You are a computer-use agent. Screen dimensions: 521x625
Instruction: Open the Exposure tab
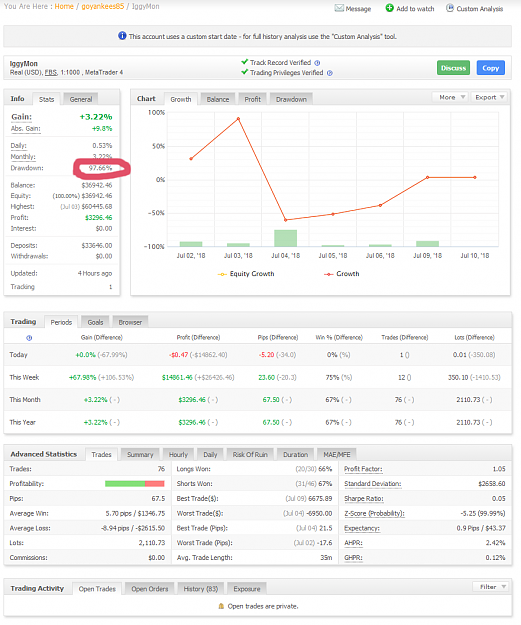(x=247, y=589)
